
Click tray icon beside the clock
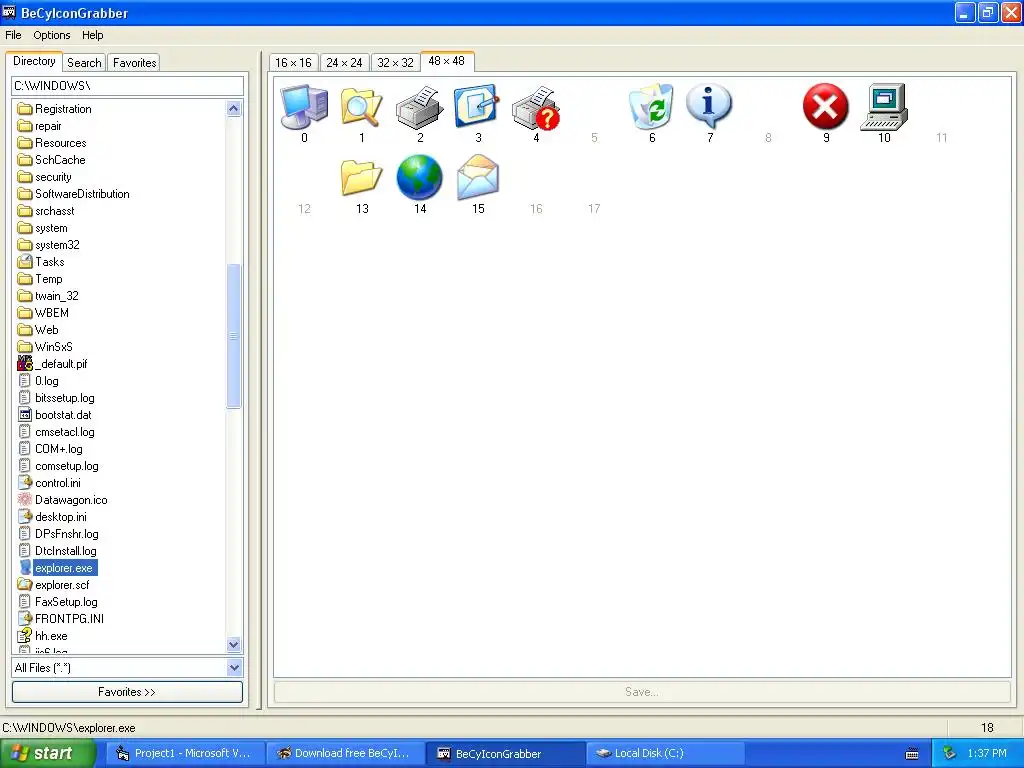coord(949,753)
